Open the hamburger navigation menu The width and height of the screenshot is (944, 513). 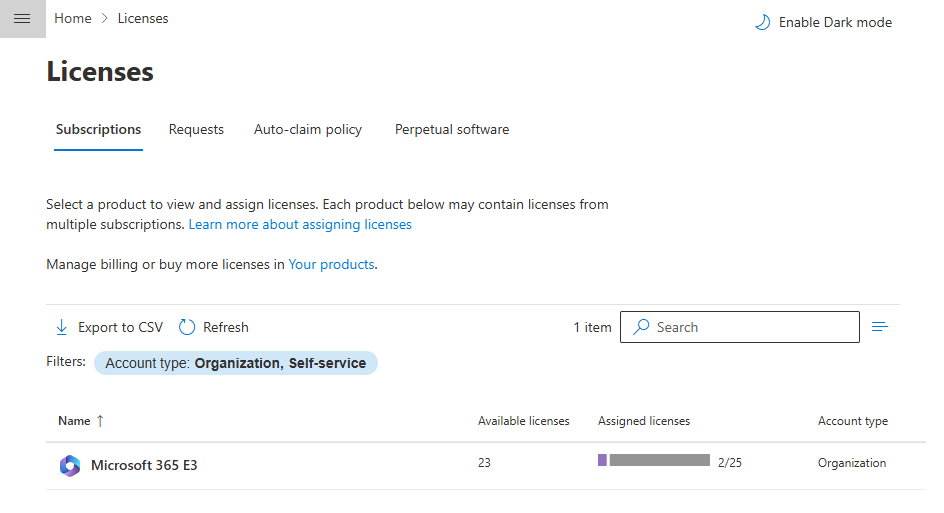[22, 19]
